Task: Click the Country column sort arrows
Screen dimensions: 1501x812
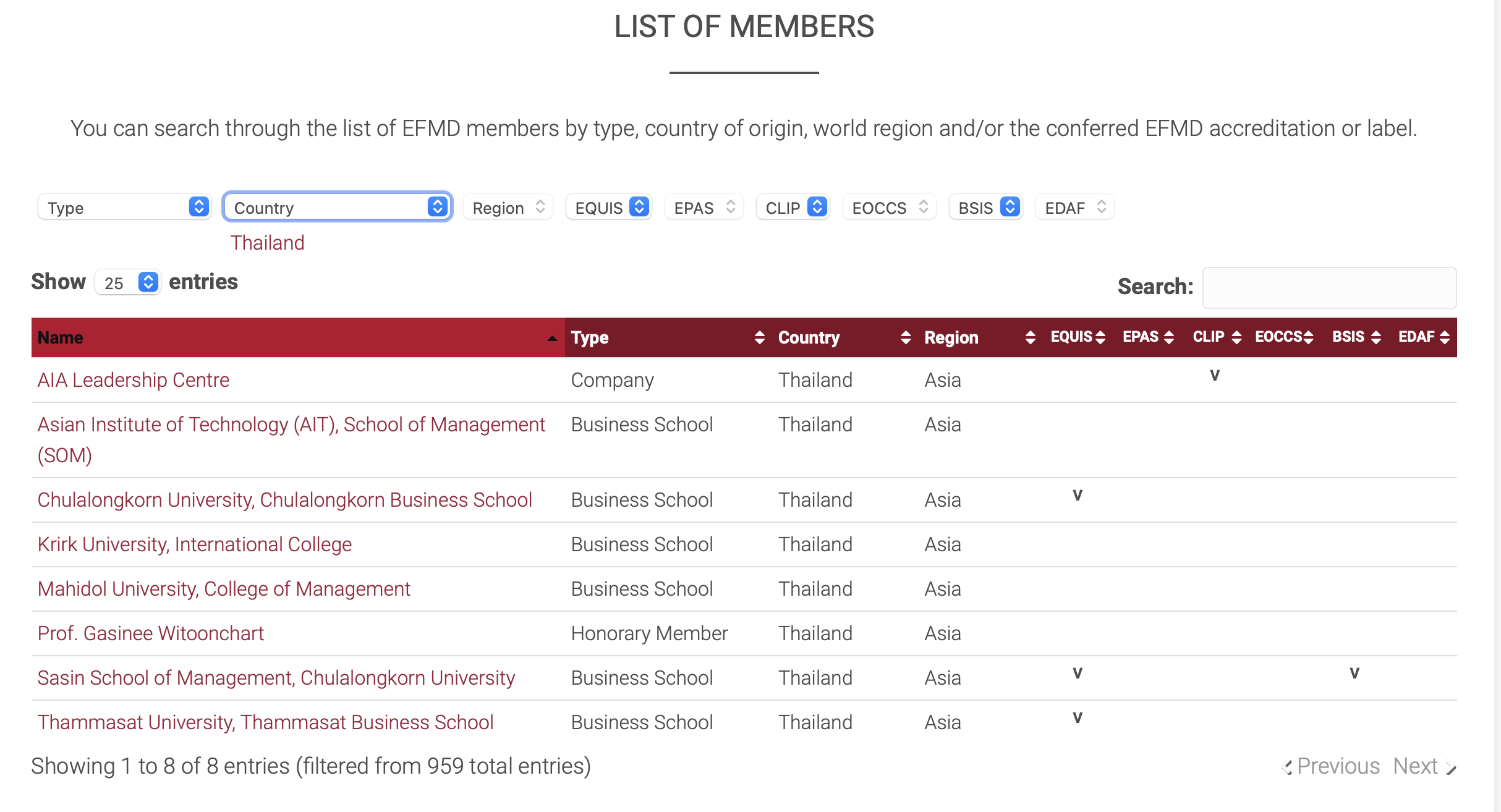Action: click(906, 337)
